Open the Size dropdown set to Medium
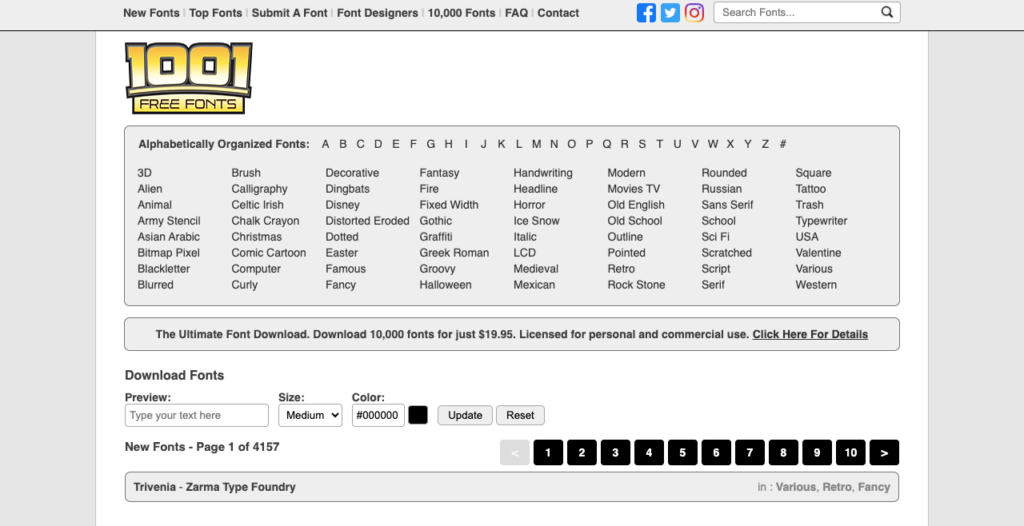The width and height of the screenshot is (1024, 526). tap(310, 415)
